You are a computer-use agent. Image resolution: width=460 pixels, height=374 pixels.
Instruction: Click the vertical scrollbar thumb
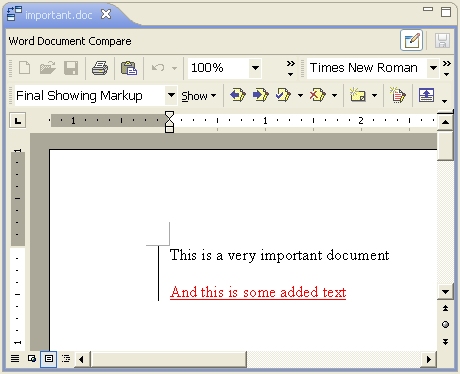click(x=445, y=145)
